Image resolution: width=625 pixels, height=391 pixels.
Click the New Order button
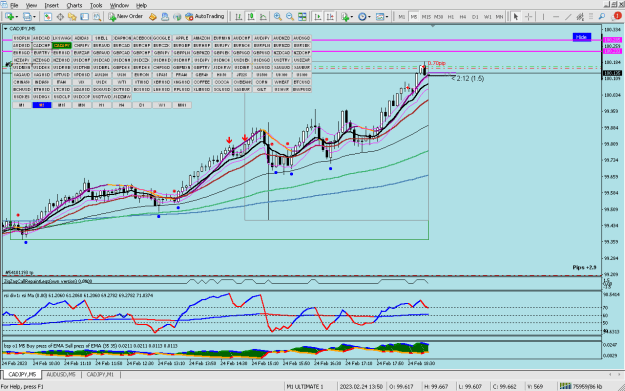click(126, 17)
